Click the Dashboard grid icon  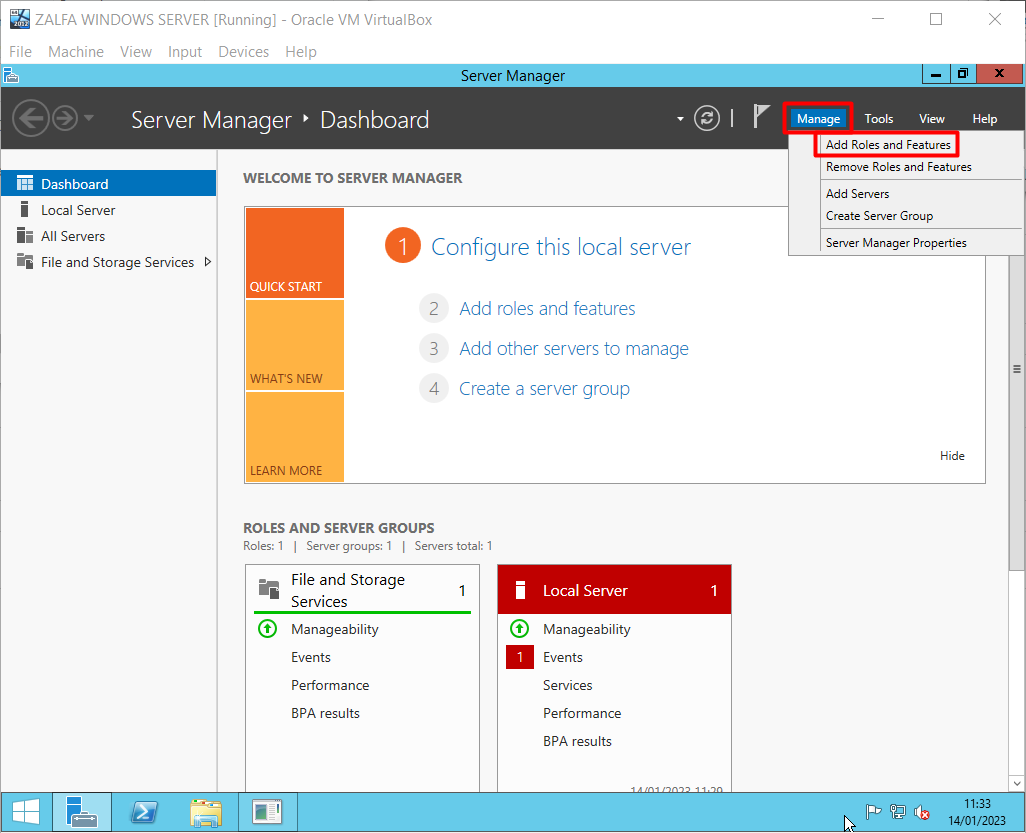[25, 183]
